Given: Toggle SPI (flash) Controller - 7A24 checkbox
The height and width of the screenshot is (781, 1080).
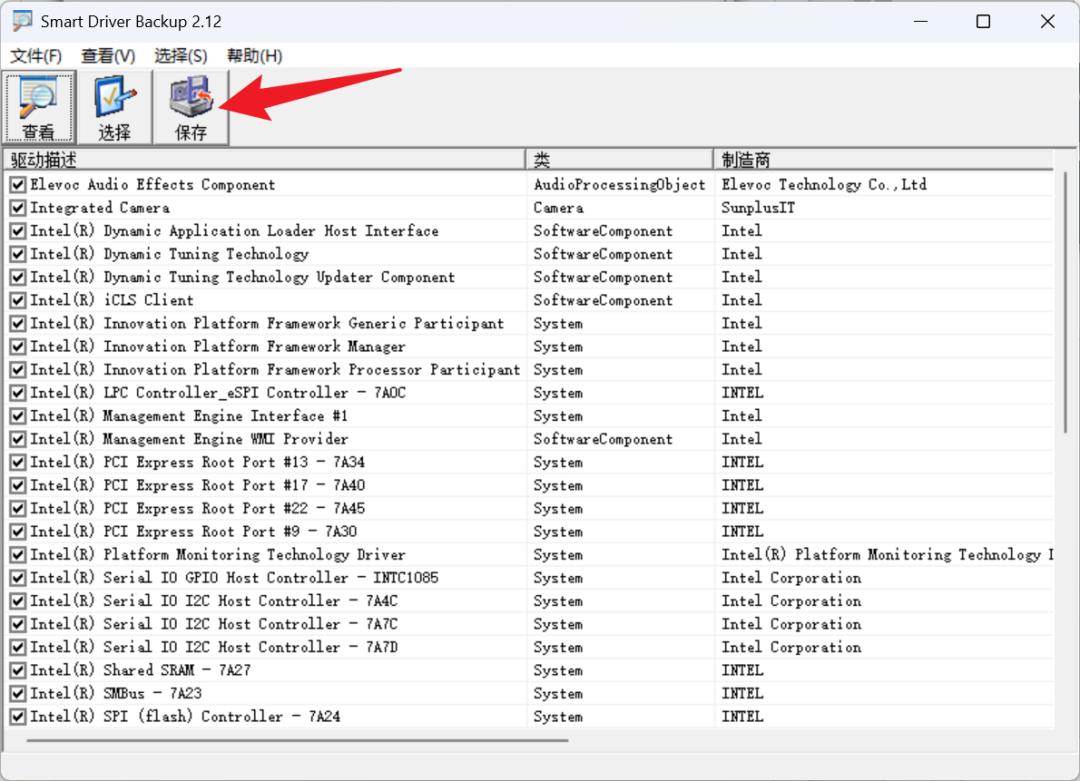Looking at the screenshot, I should coord(19,717).
